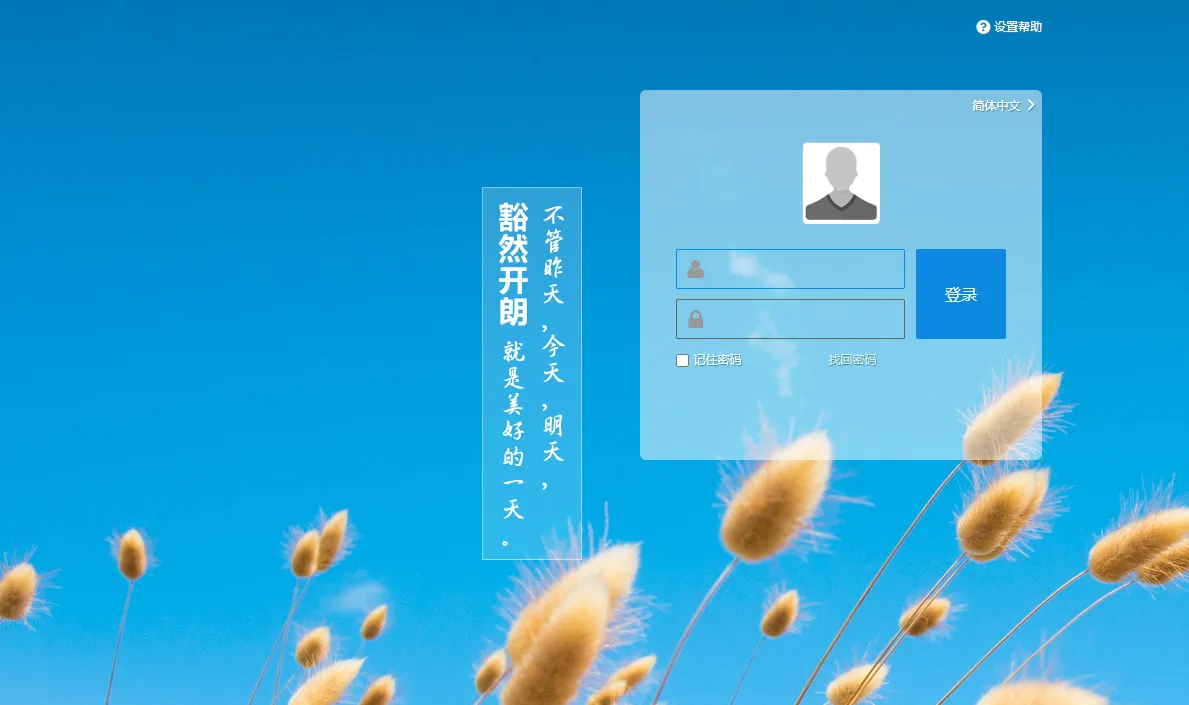This screenshot has height=705, width=1189.
Task: Open the 设置帮助 help link
Action: pyautogui.click(x=1017, y=27)
